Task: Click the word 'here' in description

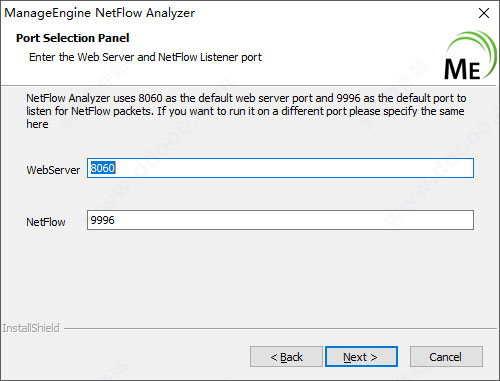Action: pyautogui.click(x=37, y=124)
